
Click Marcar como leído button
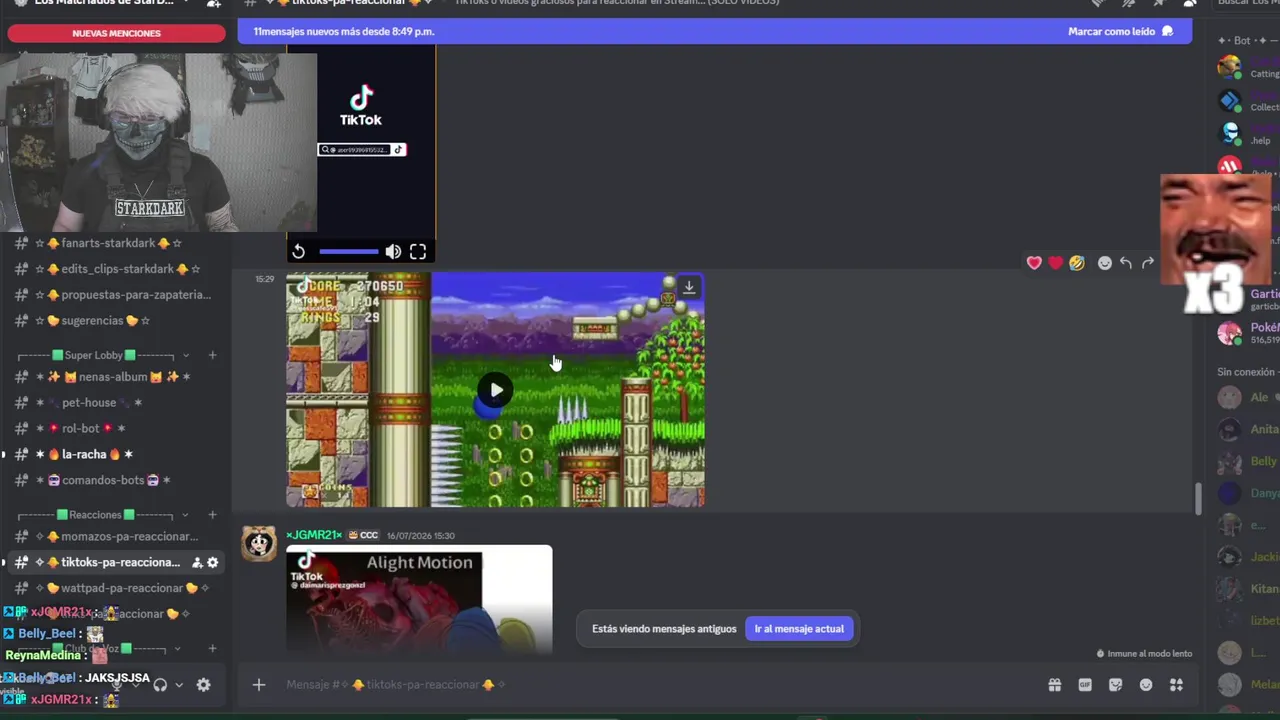tap(1120, 31)
